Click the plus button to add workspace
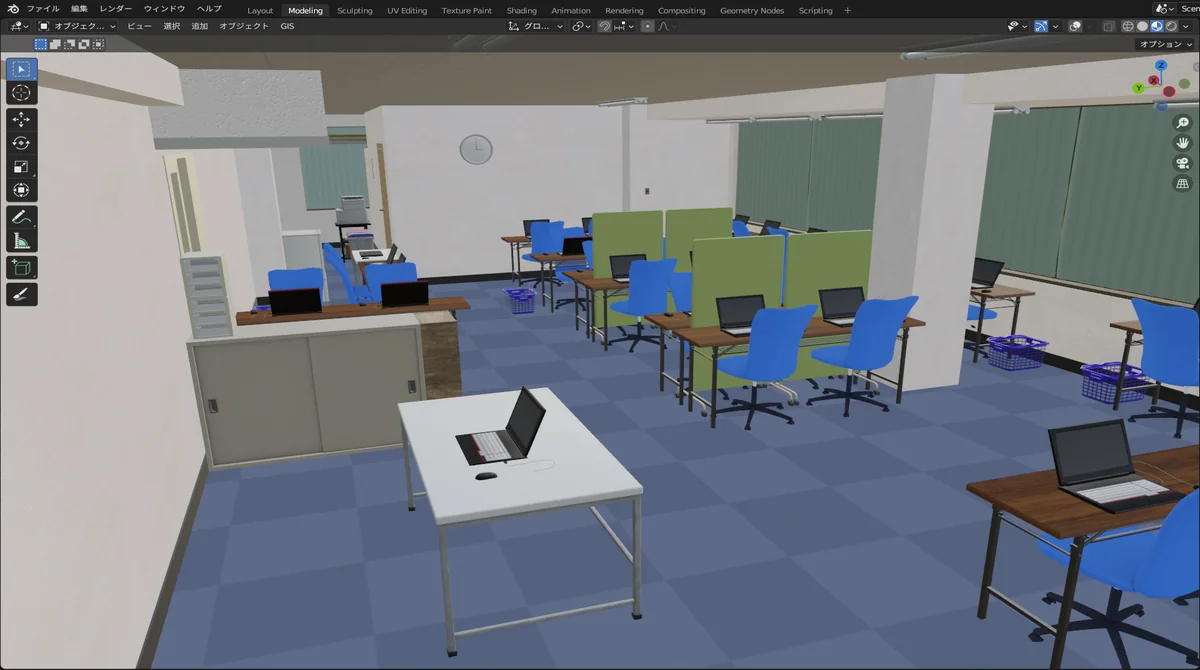The image size is (1200, 670). [x=848, y=10]
